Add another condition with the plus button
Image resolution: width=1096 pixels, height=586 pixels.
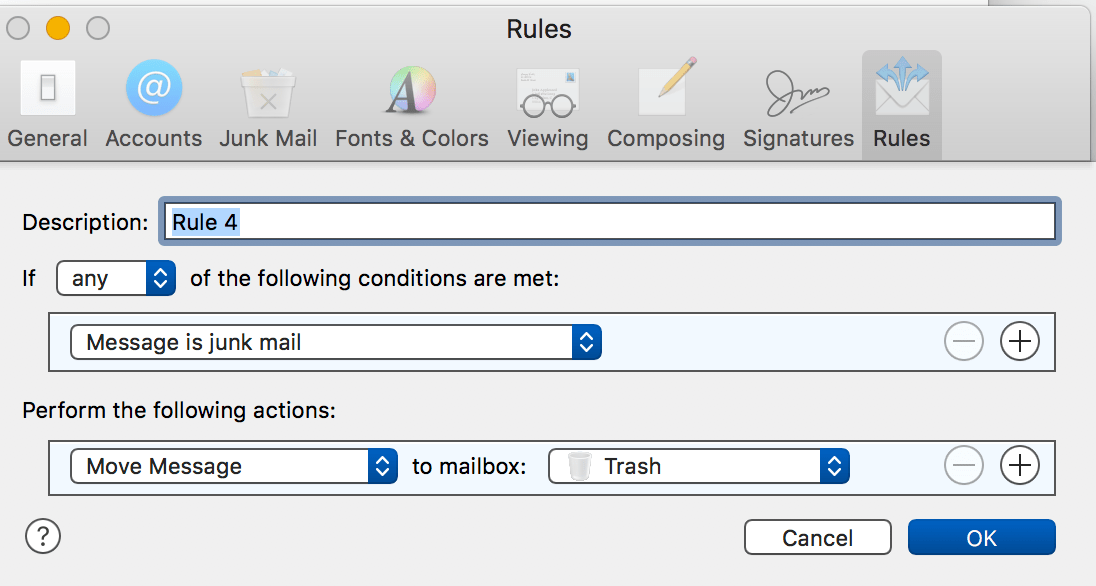point(1020,341)
